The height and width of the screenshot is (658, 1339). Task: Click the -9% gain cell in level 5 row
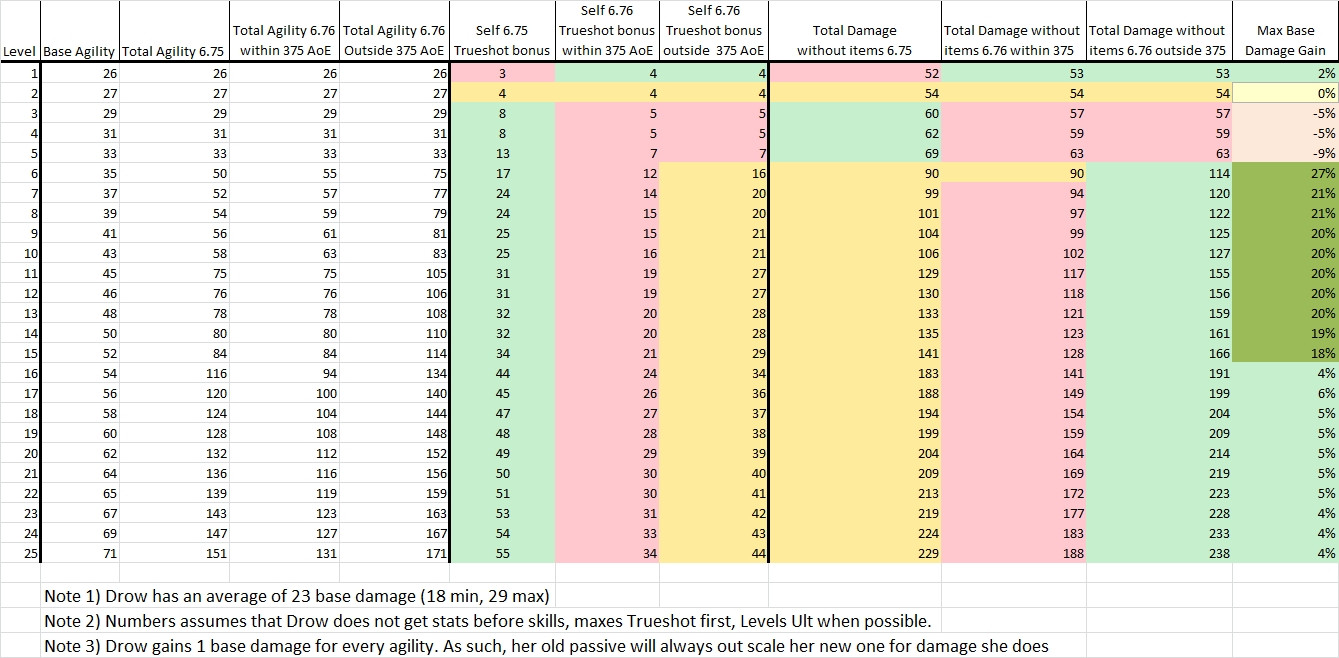[x=1285, y=153]
